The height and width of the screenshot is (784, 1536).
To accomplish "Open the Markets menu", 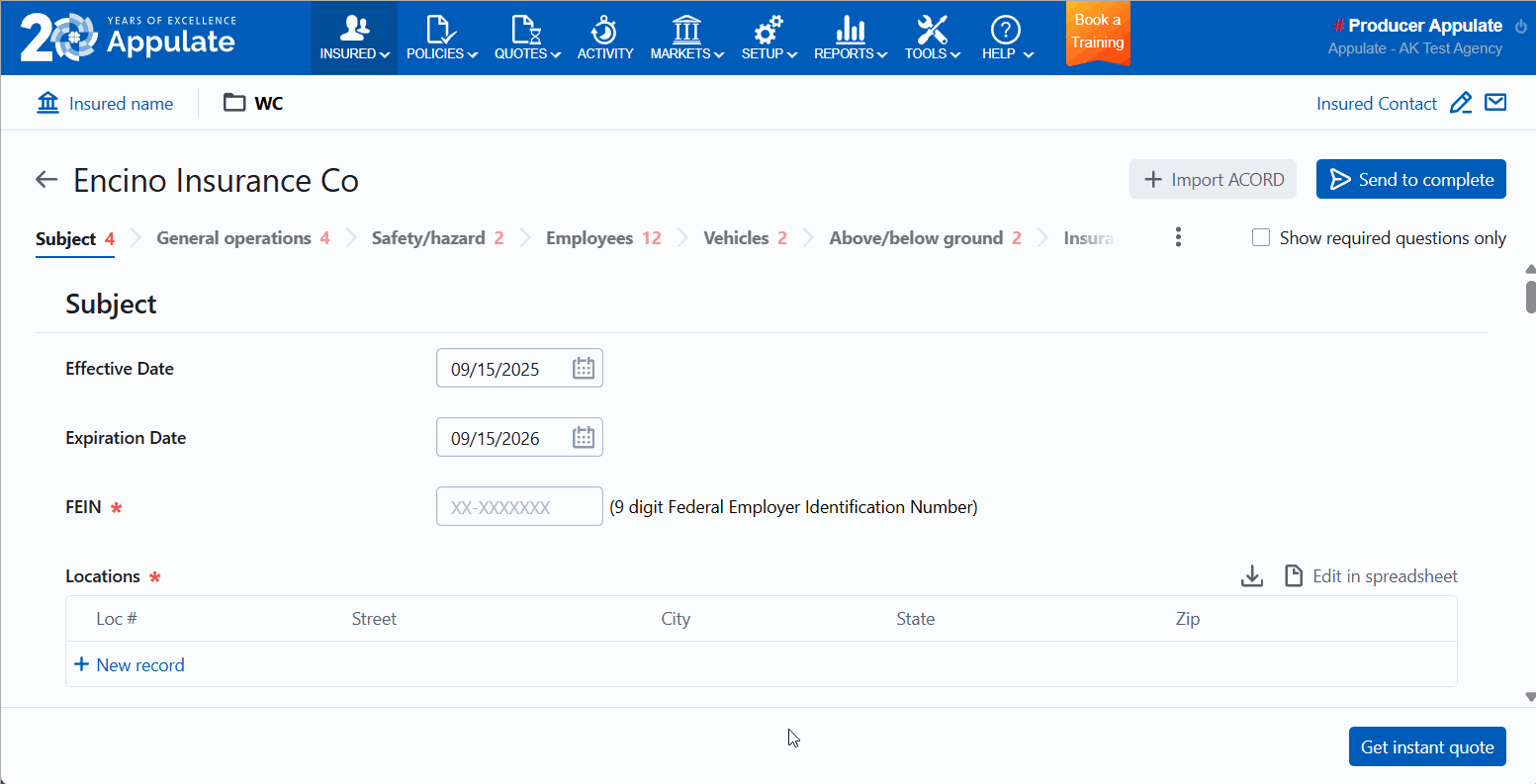I will [x=687, y=38].
